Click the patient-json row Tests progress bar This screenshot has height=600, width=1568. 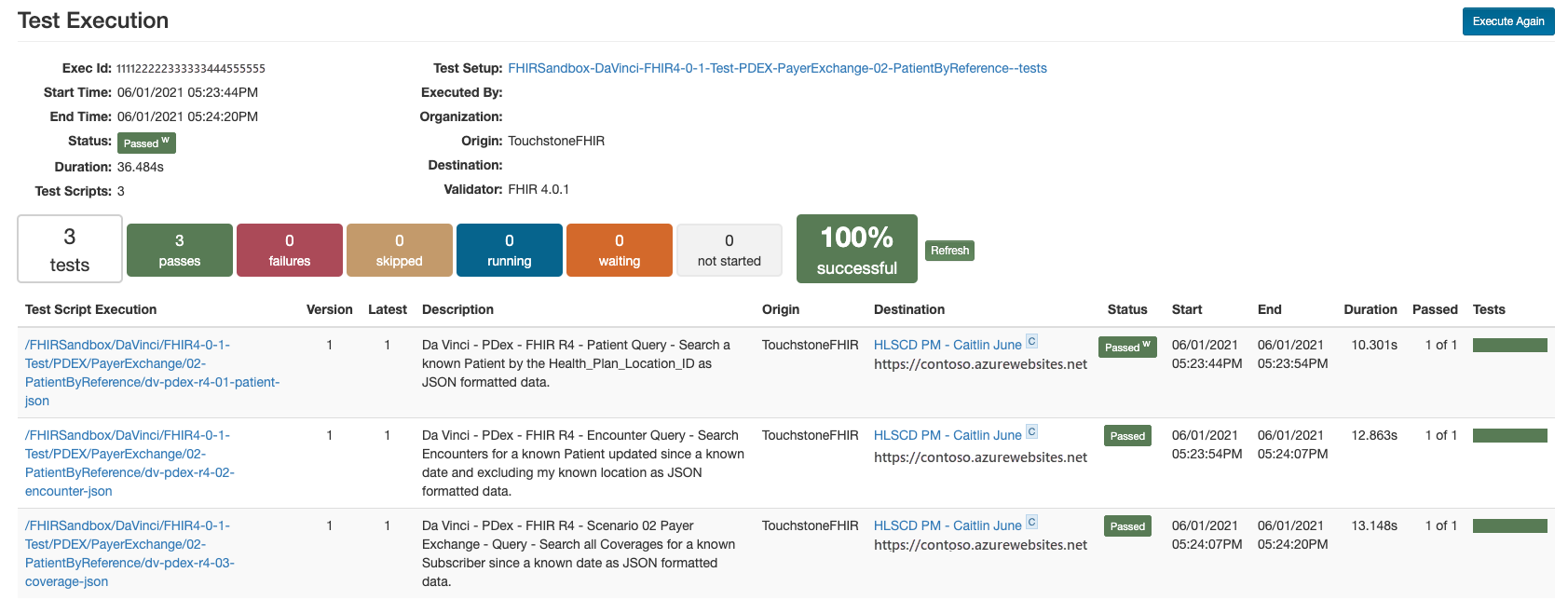point(1509,346)
